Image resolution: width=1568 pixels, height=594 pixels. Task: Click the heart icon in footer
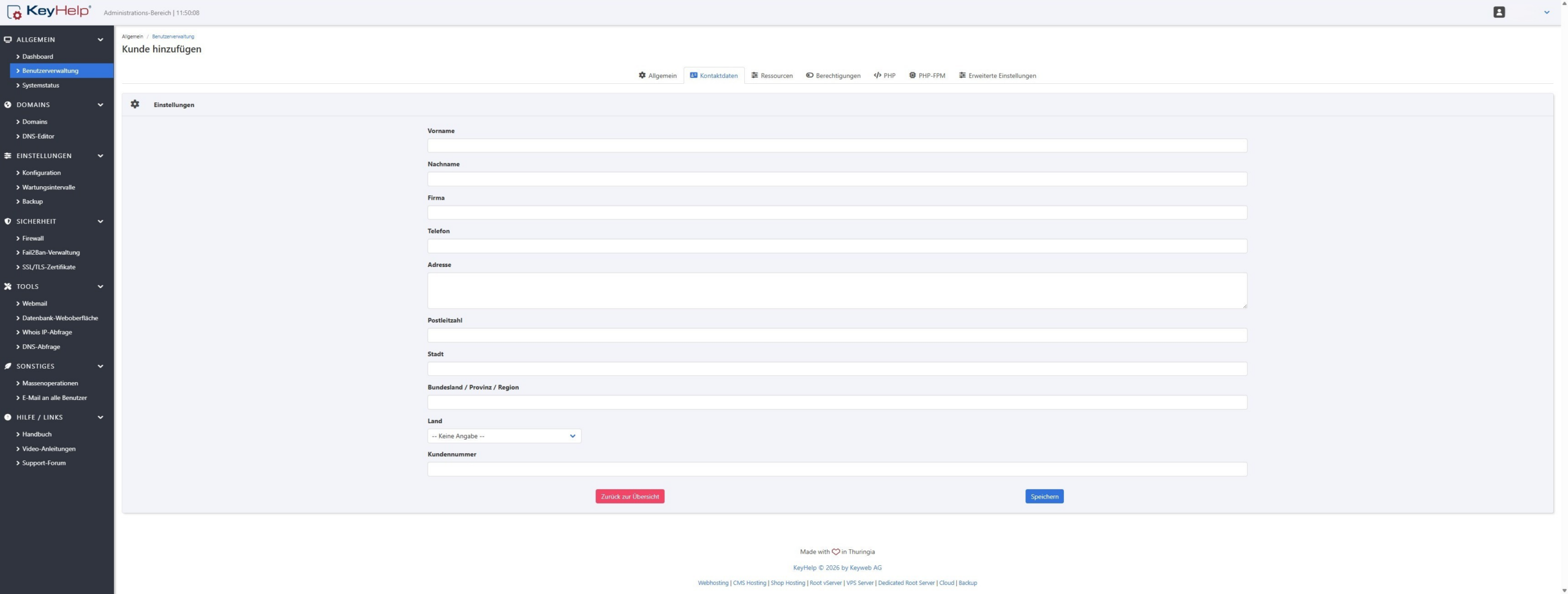[835, 552]
